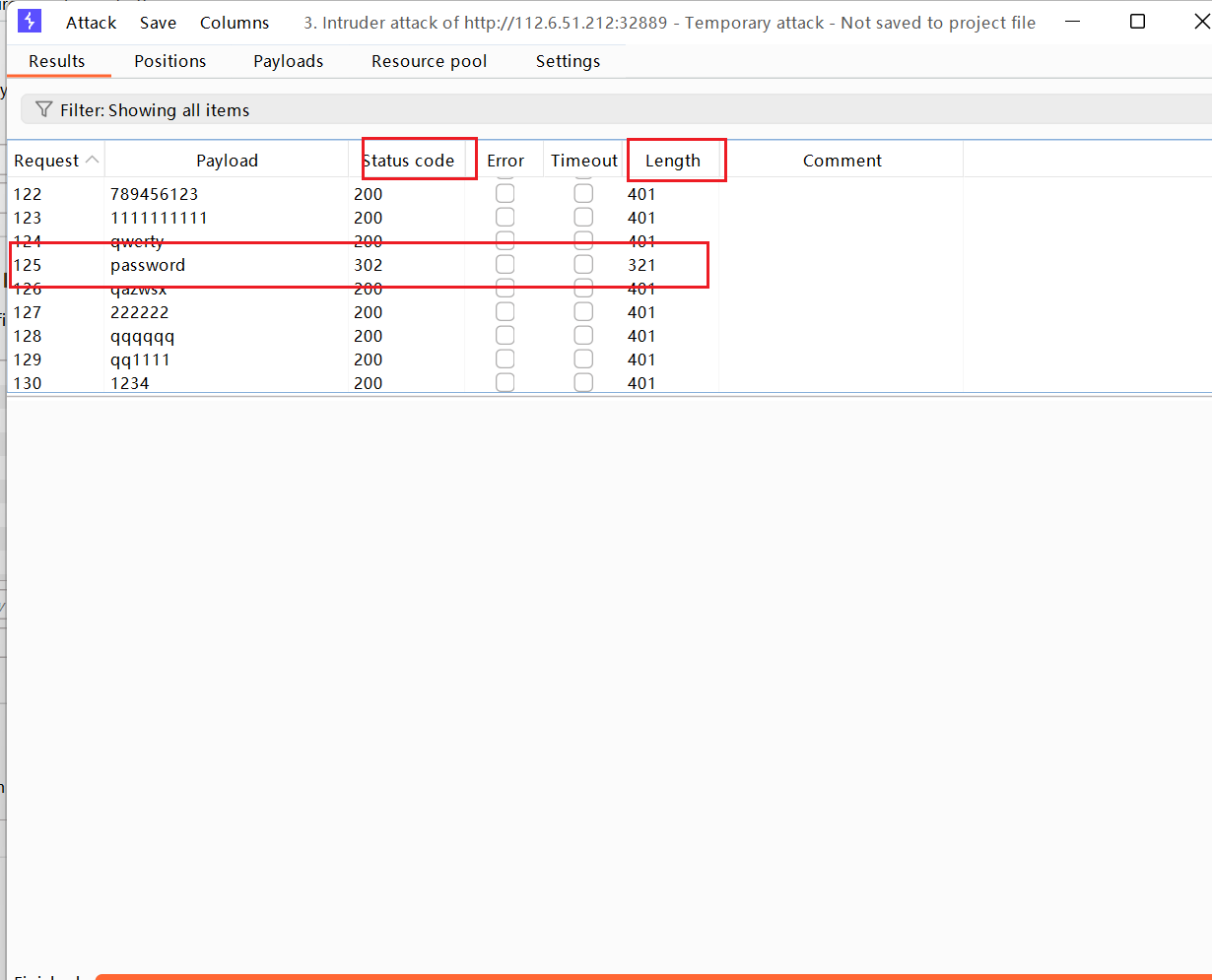Viewport: 1212px width, 980px height.
Task: Open the Settings tab
Action: click(x=568, y=61)
